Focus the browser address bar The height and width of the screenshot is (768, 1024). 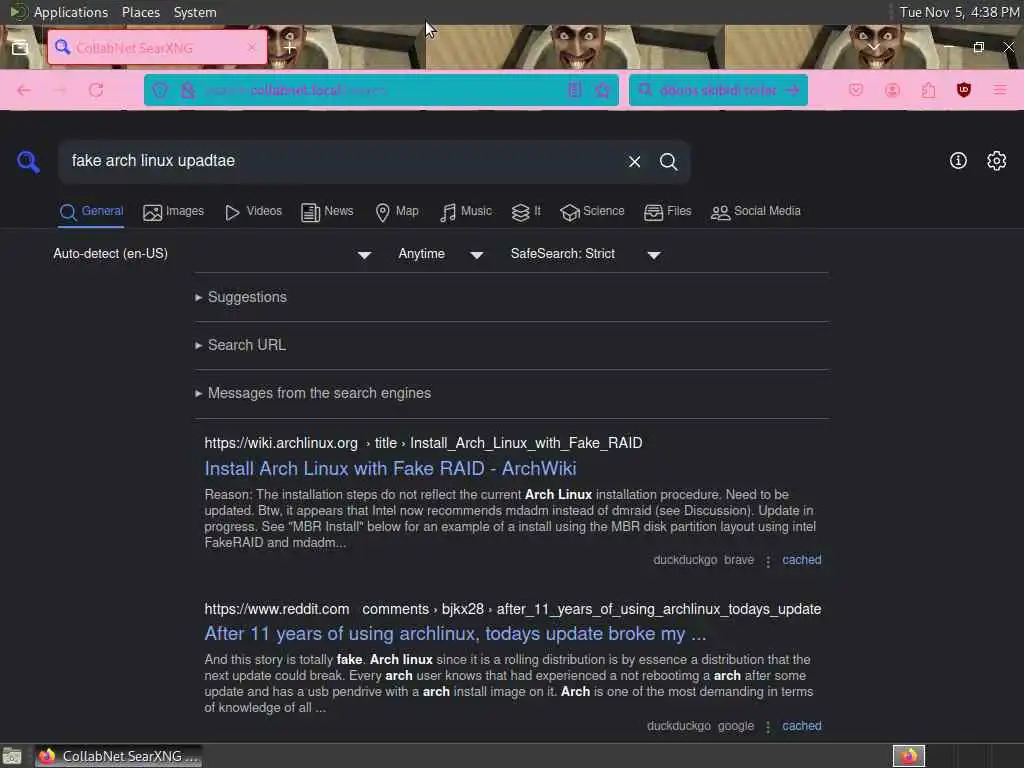click(x=379, y=90)
